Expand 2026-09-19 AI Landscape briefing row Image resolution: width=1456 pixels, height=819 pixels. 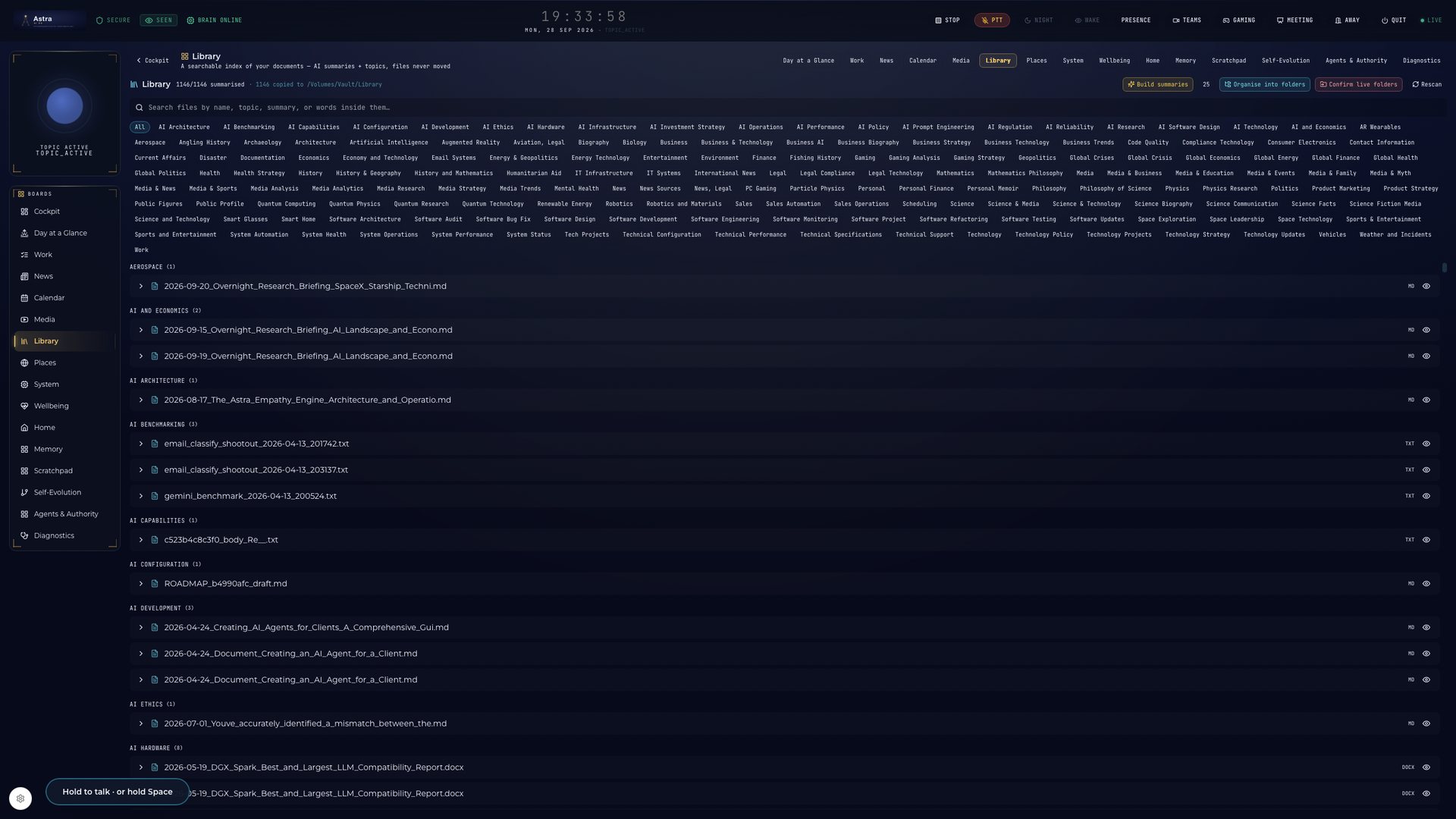click(141, 356)
